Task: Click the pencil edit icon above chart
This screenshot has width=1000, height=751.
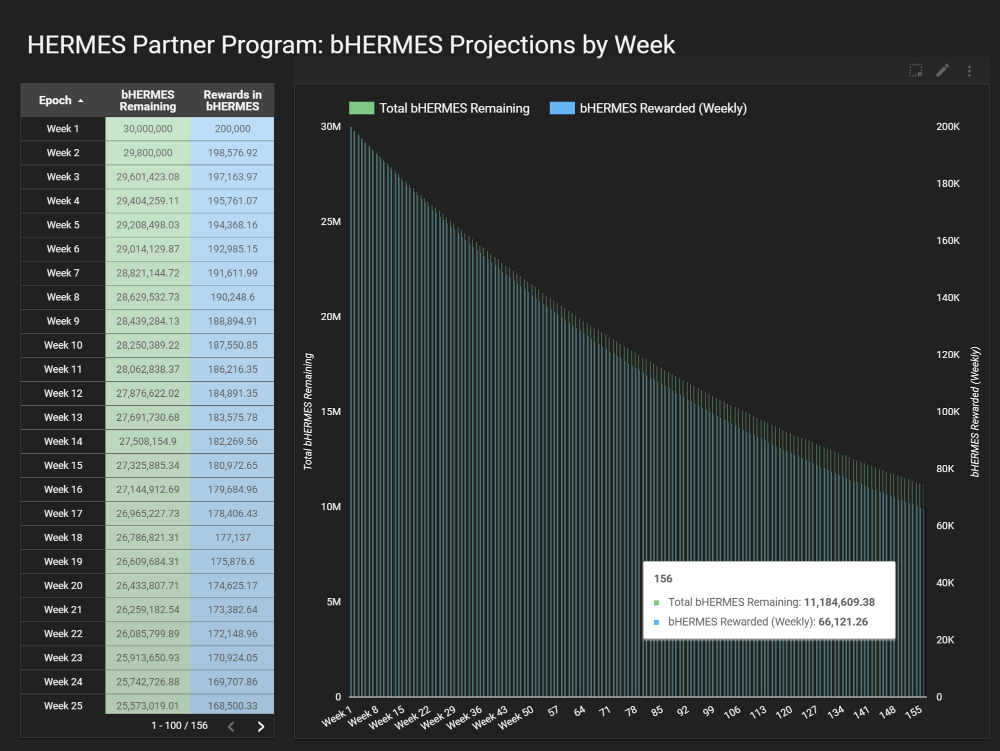Action: pyautogui.click(x=942, y=70)
